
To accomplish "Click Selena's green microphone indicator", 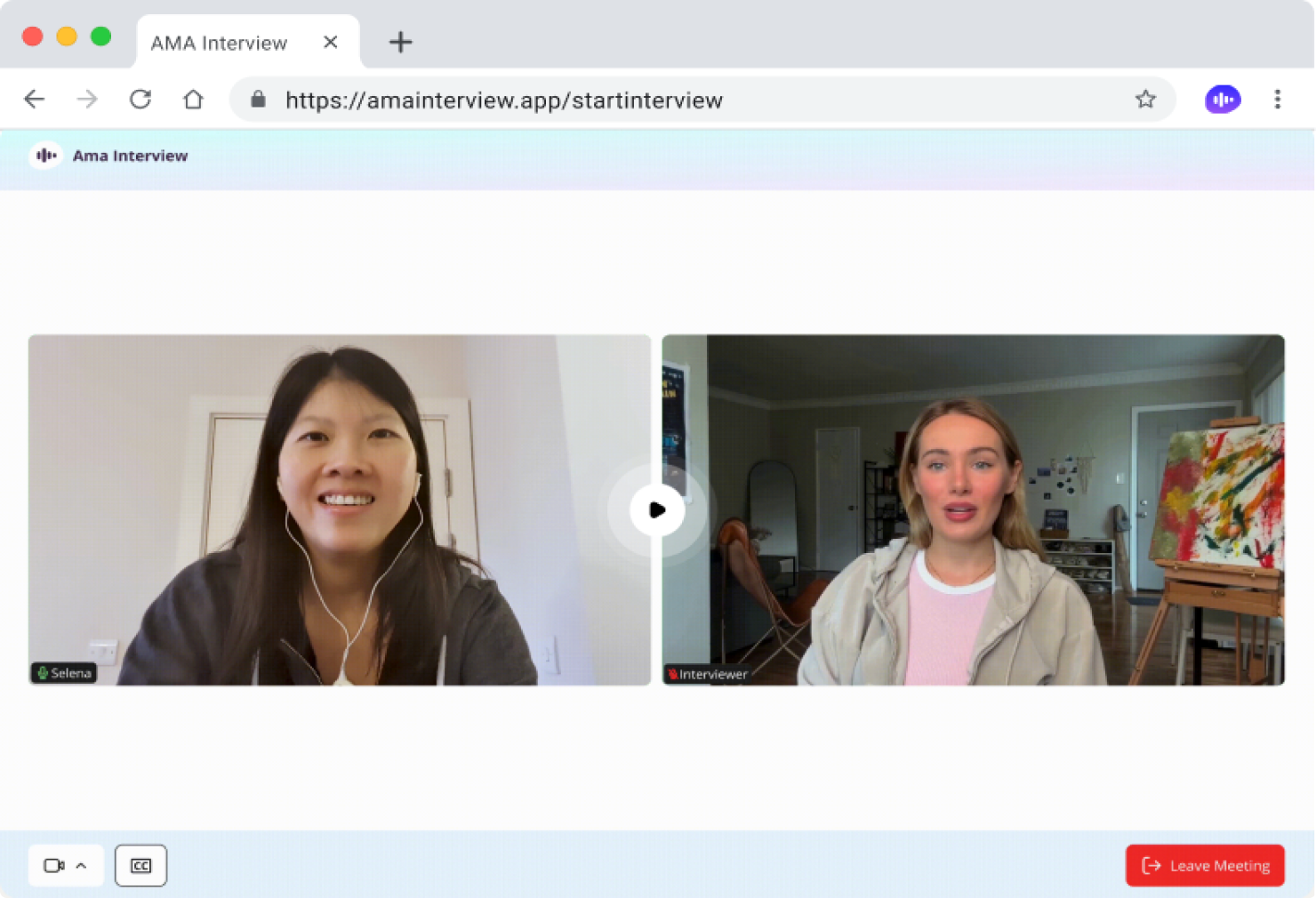I will pyautogui.click(x=42, y=673).
